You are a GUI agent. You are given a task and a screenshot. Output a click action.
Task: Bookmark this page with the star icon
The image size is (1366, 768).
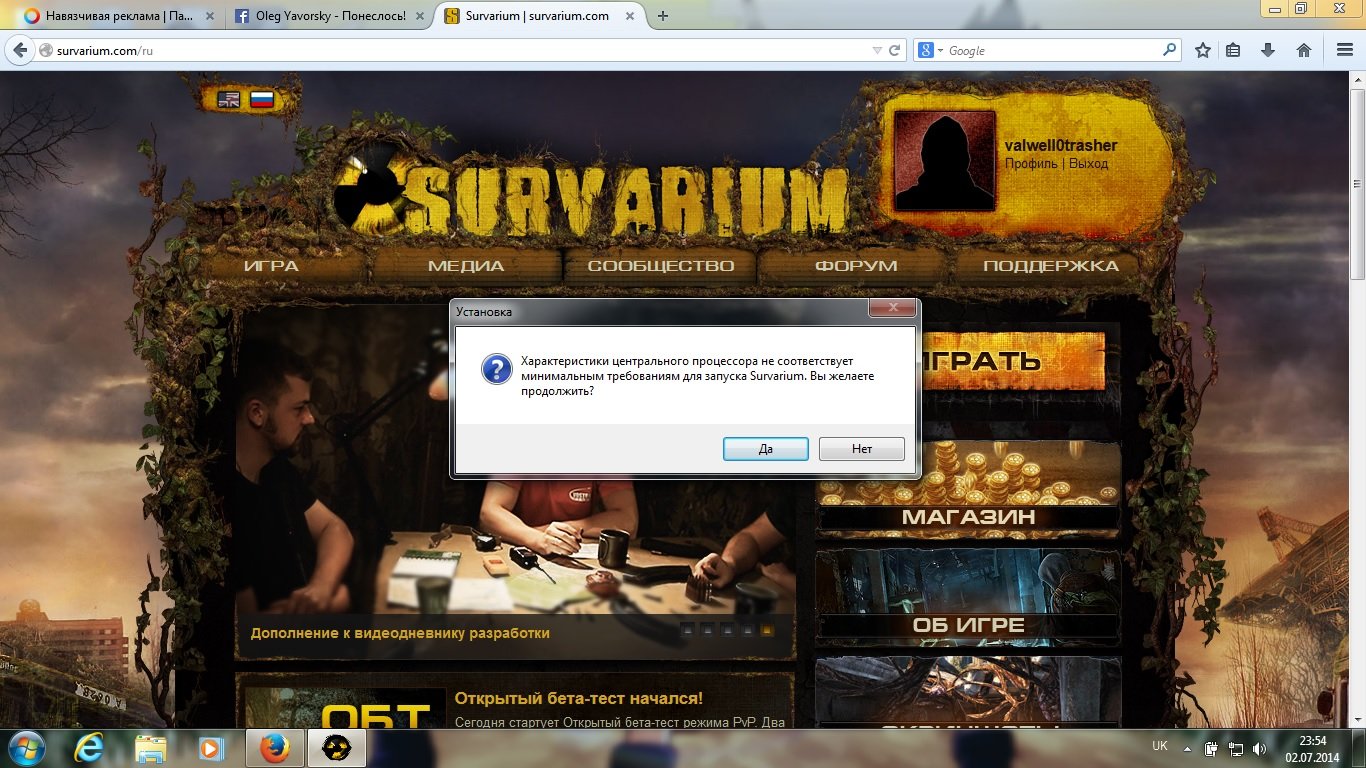click(1203, 50)
